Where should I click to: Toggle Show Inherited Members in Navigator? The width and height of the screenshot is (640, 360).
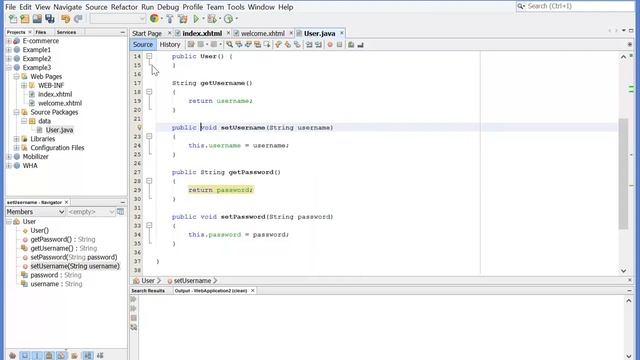(12, 356)
